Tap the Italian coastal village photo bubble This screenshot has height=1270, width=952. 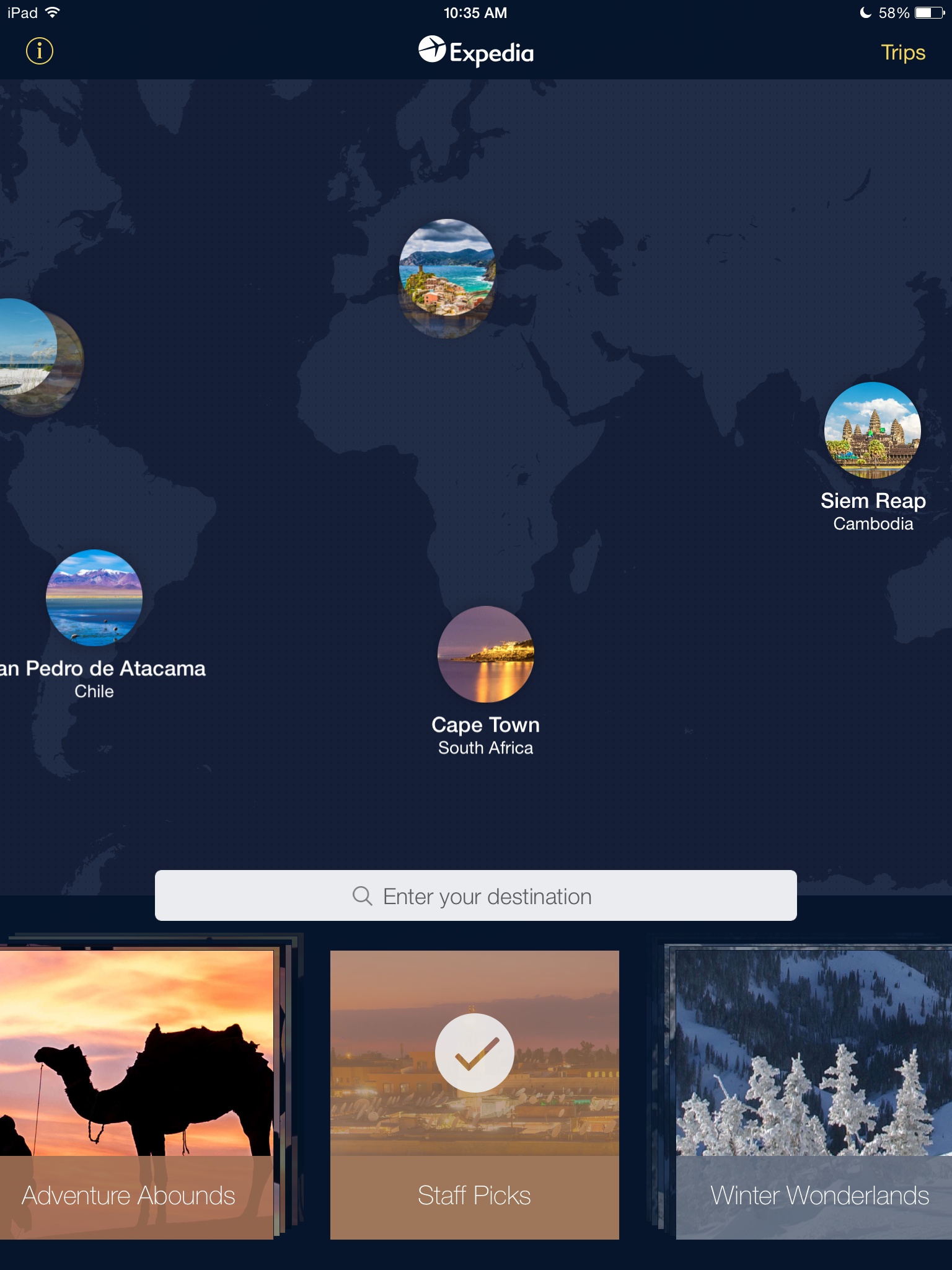447,267
